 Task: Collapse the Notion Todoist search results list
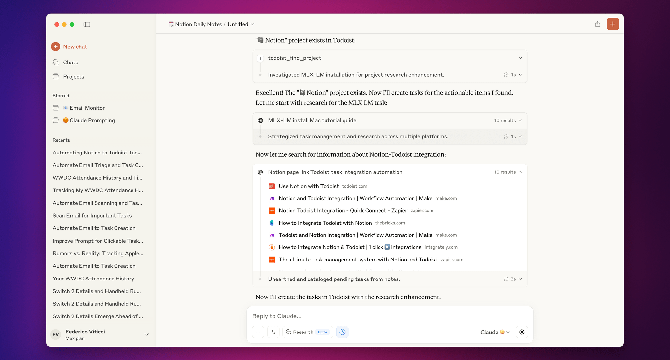[390, 172]
